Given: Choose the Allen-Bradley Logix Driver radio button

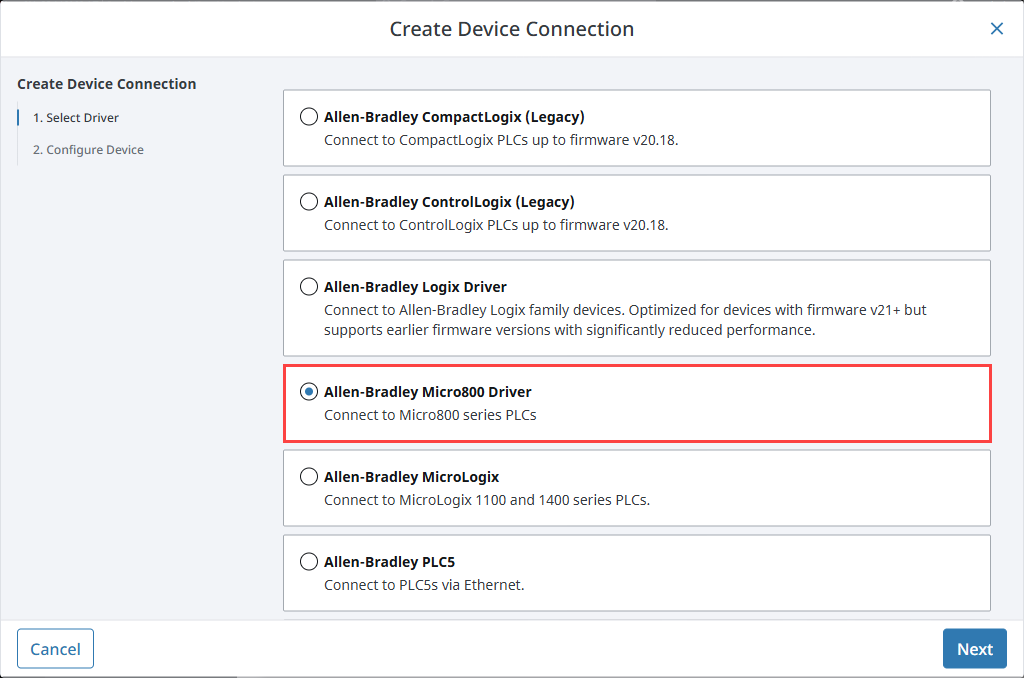Looking at the screenshot, I should pyautogui.click(x=309, y=287).
